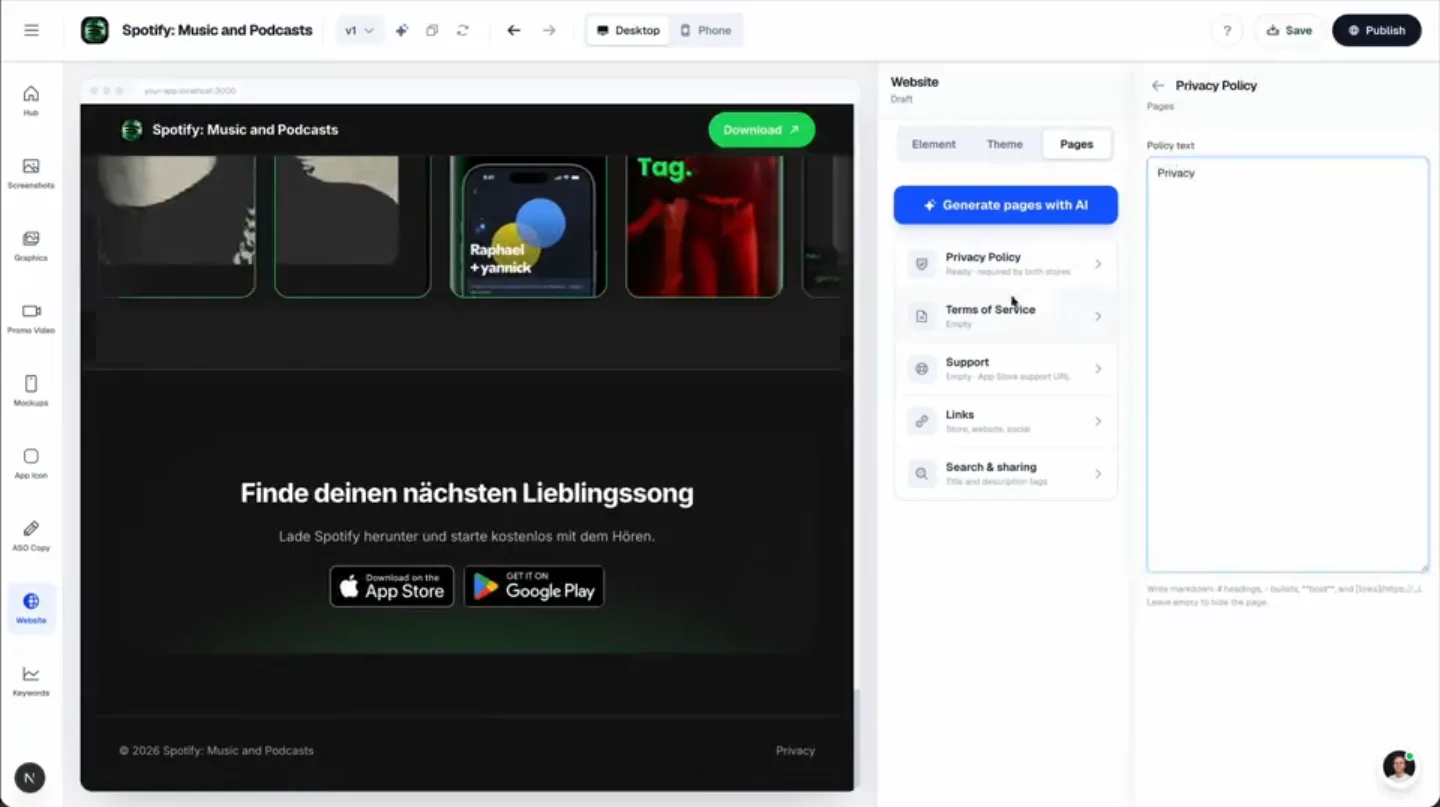Select the red Tag. screenshot thumbnail
This screenshot has height=807, width=1440.
point(704,227)
